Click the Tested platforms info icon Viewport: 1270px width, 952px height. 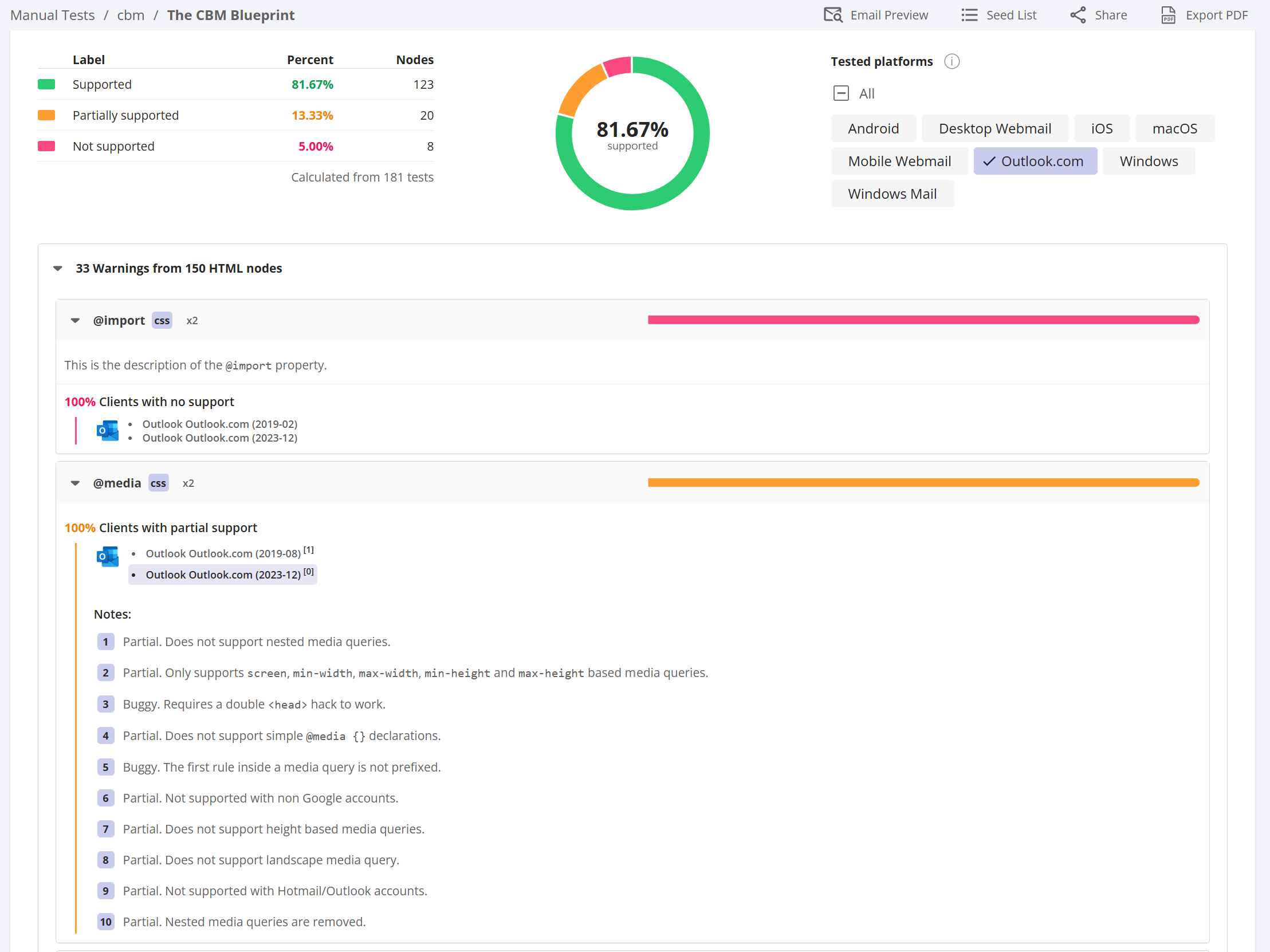point(951,61)
